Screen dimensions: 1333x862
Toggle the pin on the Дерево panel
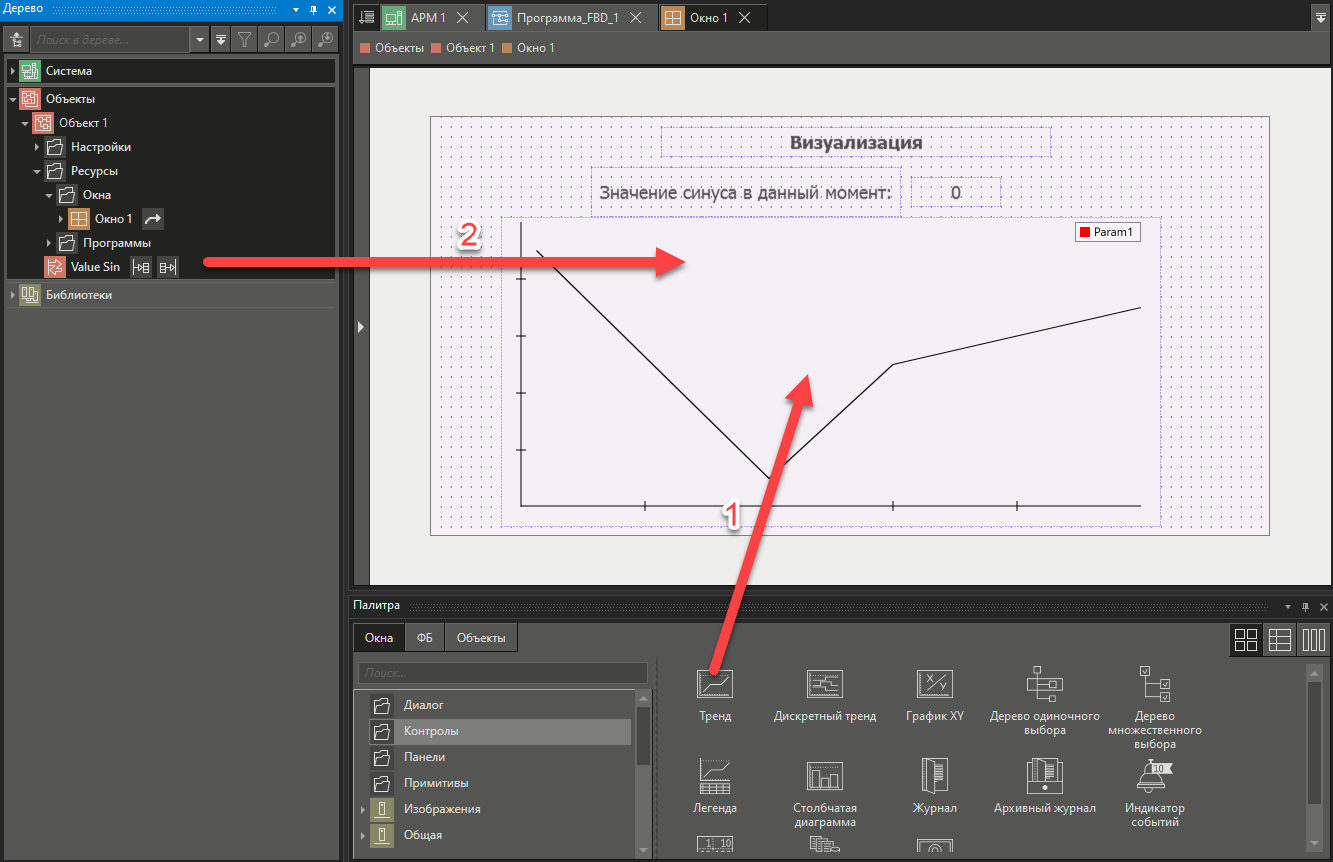(311, 9)
